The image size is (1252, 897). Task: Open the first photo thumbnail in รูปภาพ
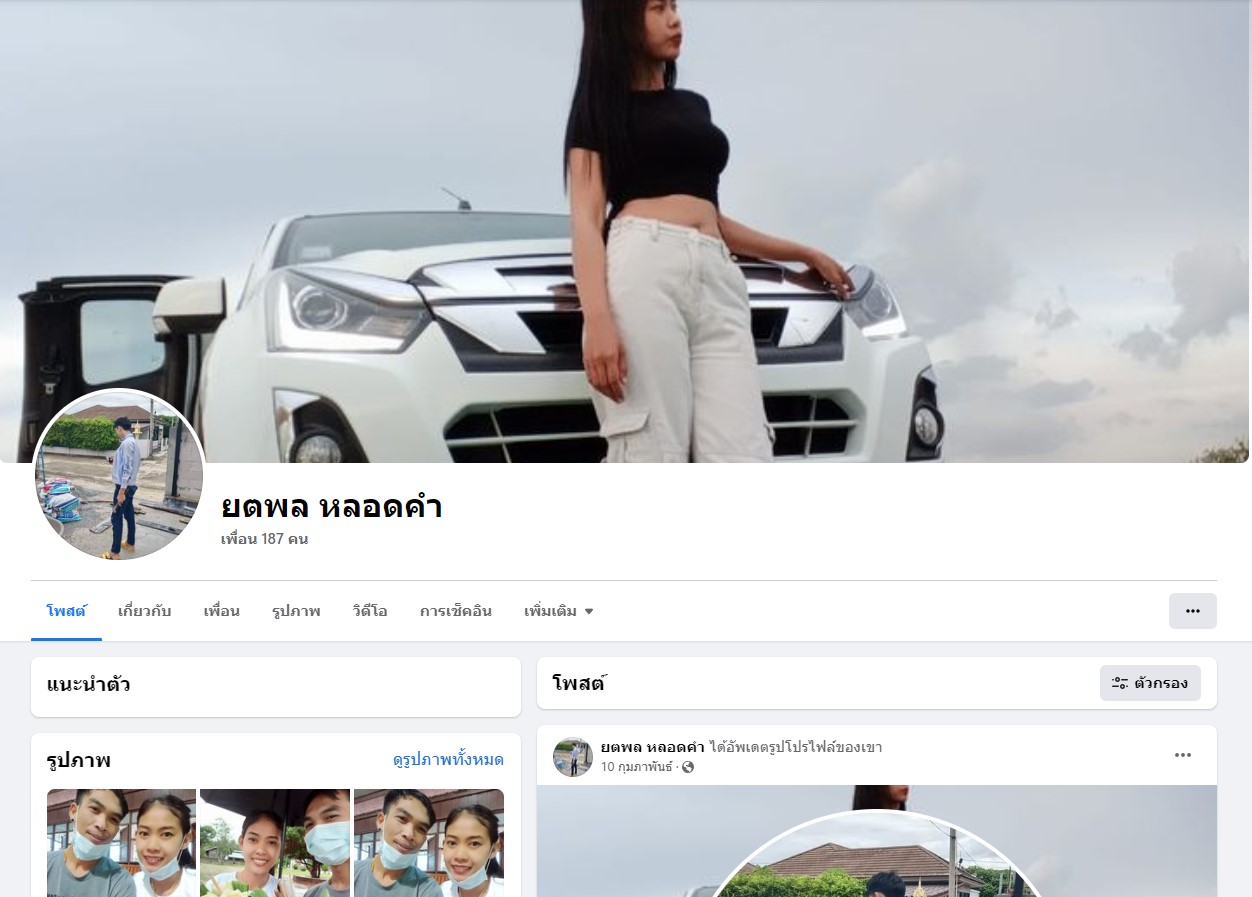tap(121, 843)
